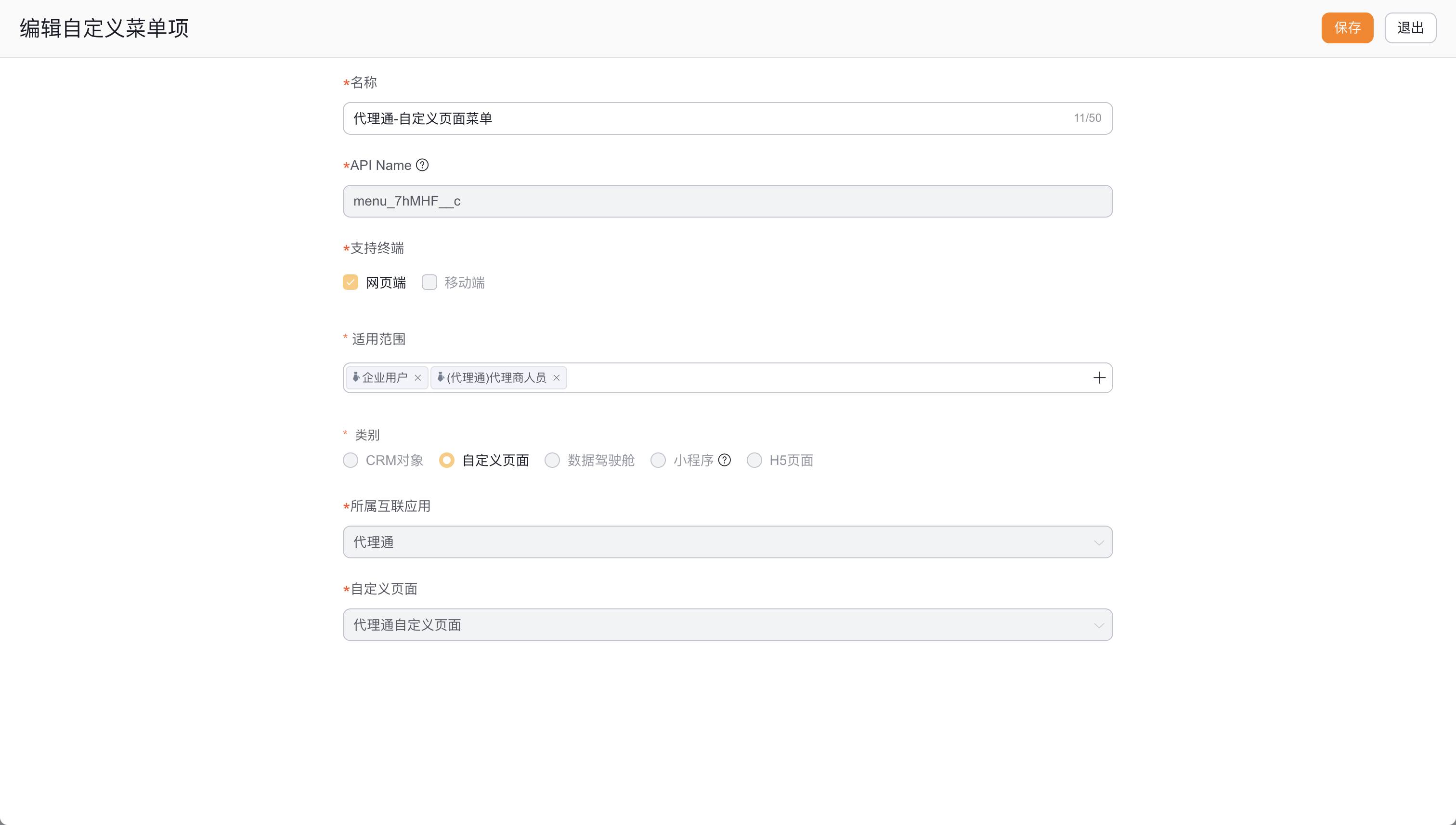Click the 退出 button
This screenshot has height=825, width=1456.
click(1410, 28)
